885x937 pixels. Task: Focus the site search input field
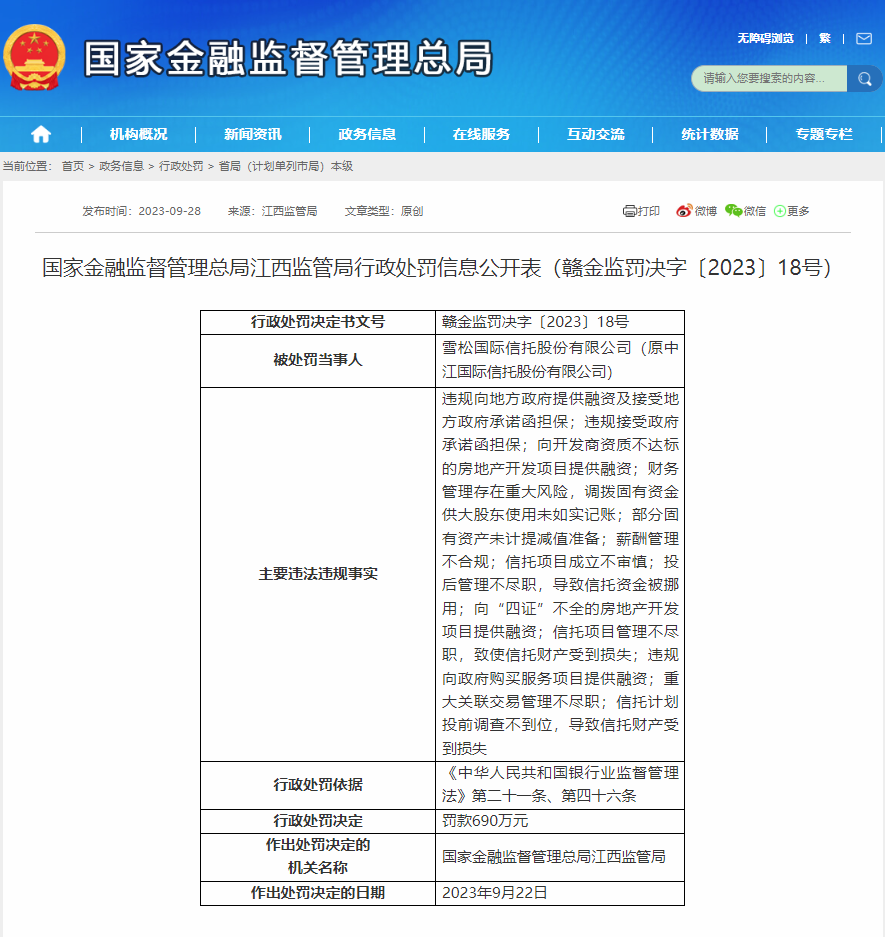769,78
